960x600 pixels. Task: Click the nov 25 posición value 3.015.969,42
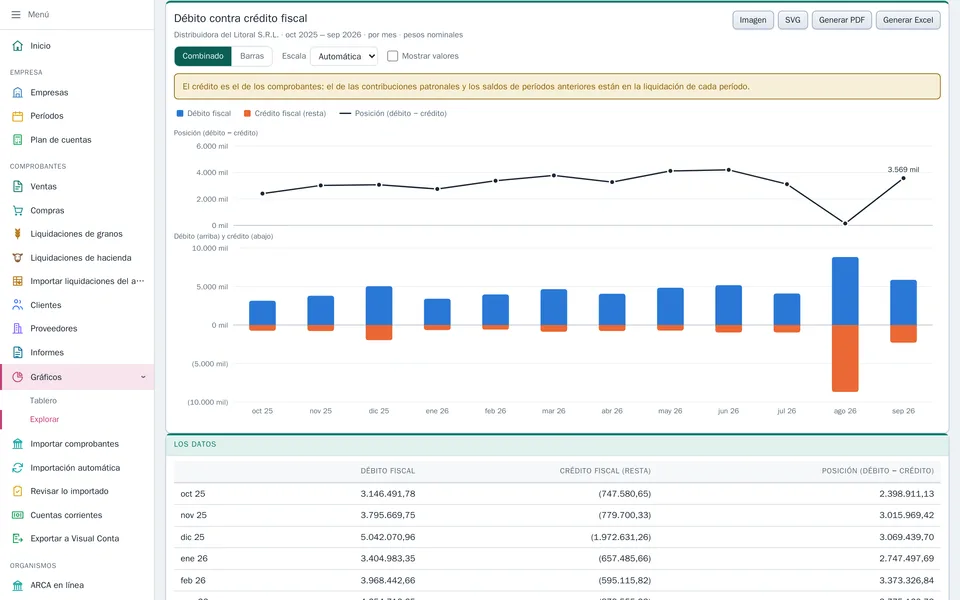coord(907,515)
